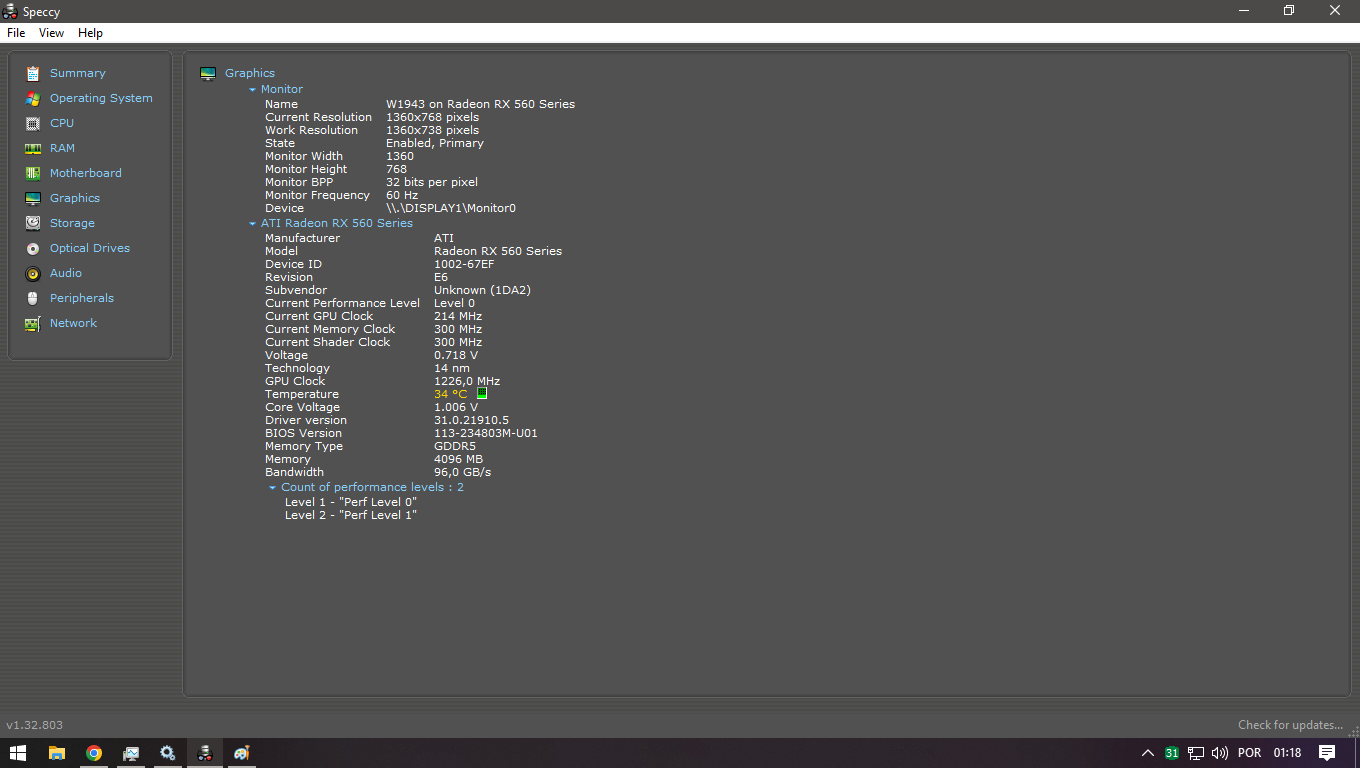Open the RAM memory module icon

33,148
